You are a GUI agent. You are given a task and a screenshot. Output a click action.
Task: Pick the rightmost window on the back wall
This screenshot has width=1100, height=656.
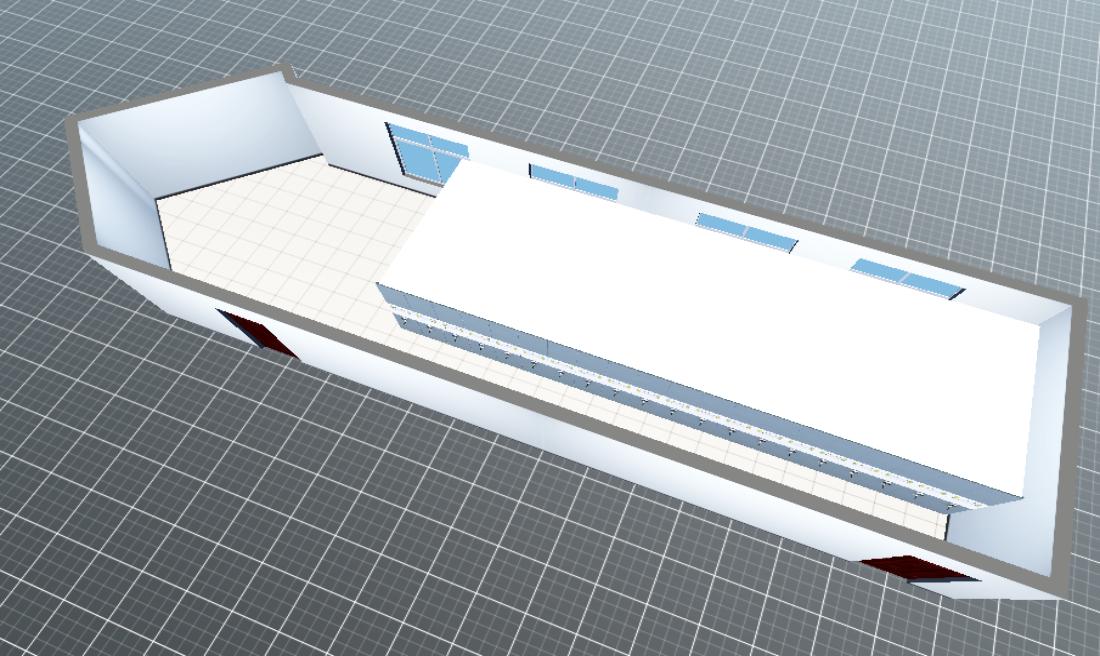point(905,276)
